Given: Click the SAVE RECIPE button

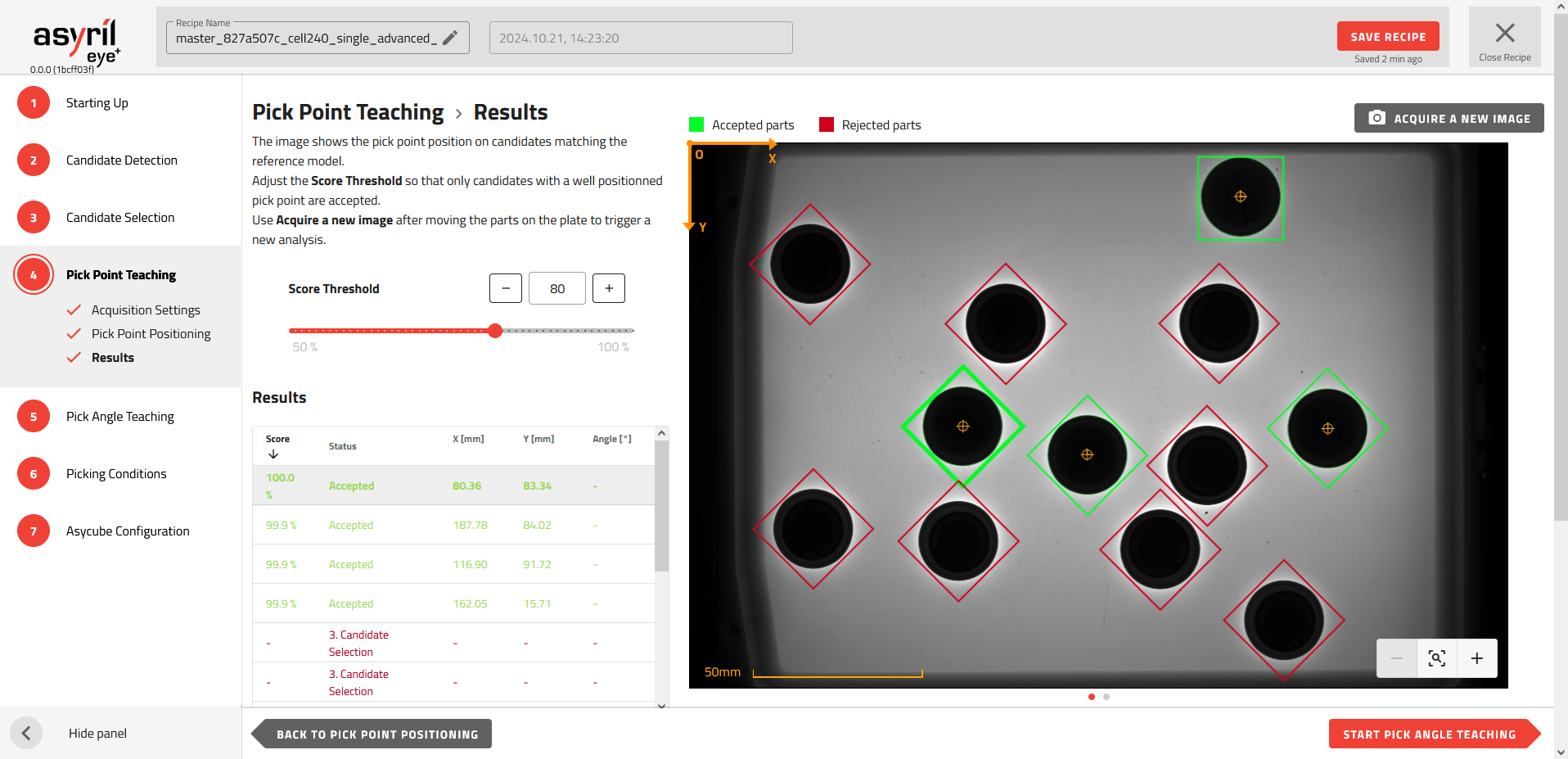Looking at the screenshot, I should (1387, 36).
